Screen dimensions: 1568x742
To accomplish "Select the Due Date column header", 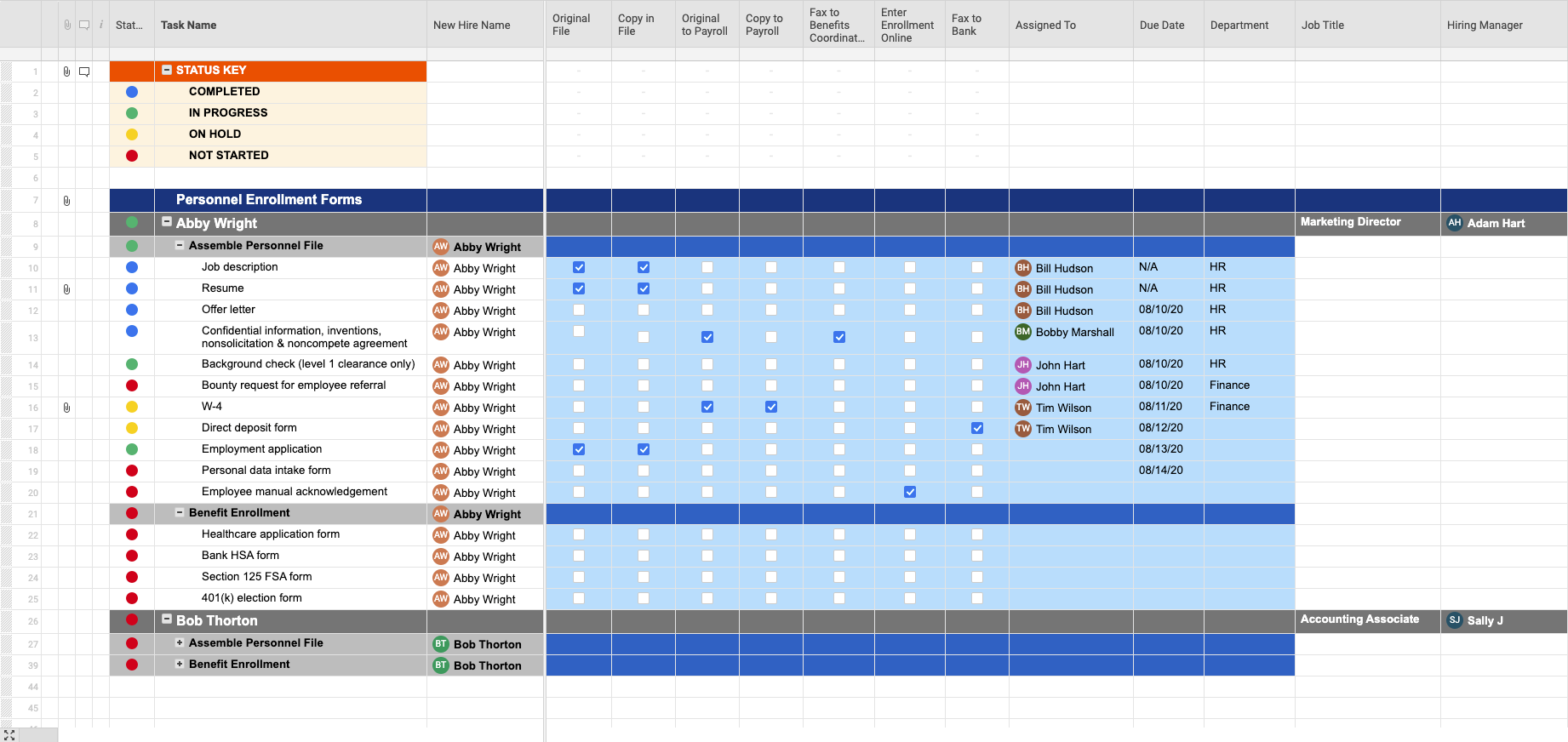I will 1161,25.
